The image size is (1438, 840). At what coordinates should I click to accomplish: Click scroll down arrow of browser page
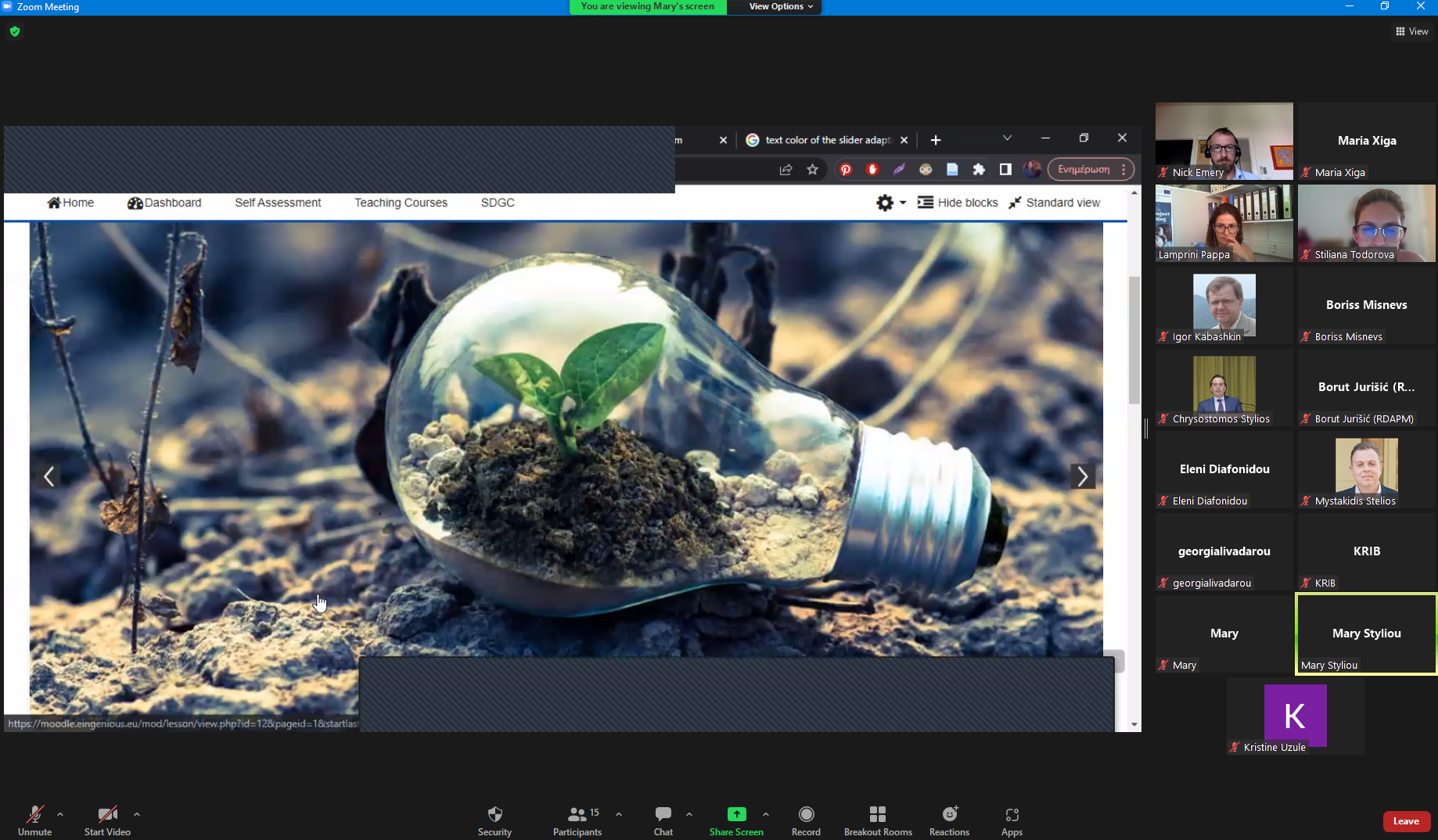1134,725
